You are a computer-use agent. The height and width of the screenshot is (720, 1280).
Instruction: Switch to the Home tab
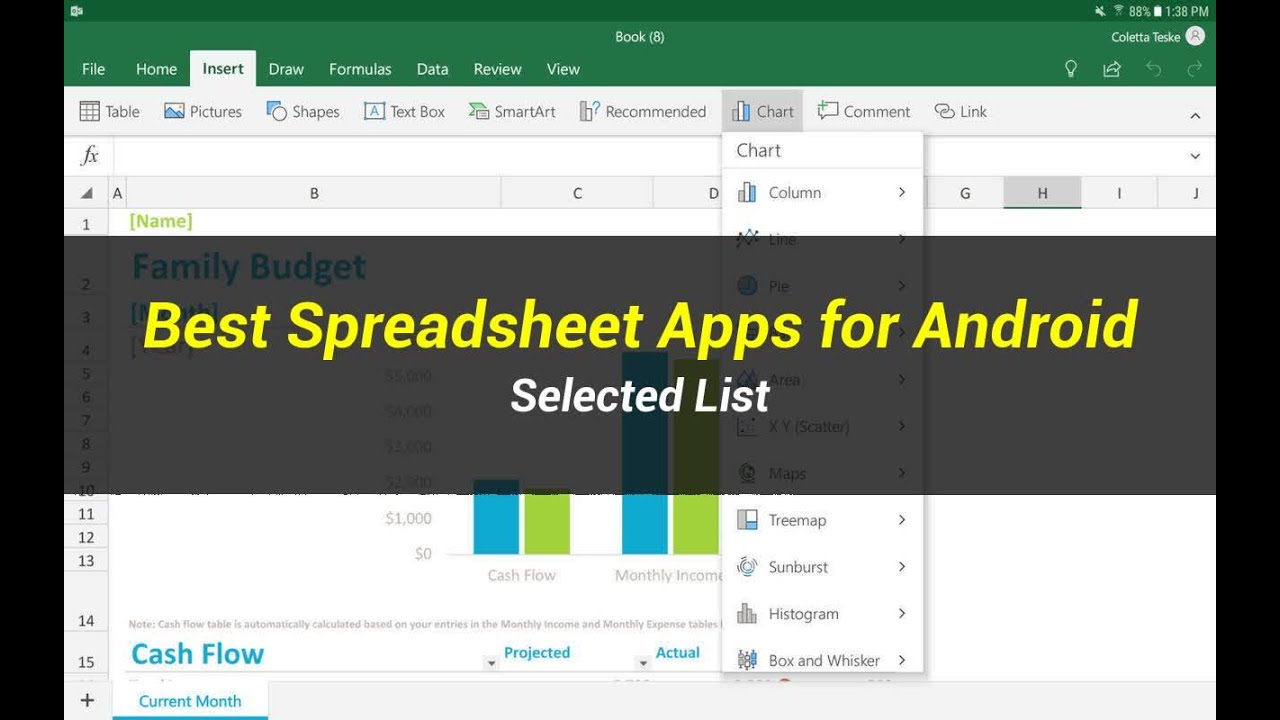(156, 69)
